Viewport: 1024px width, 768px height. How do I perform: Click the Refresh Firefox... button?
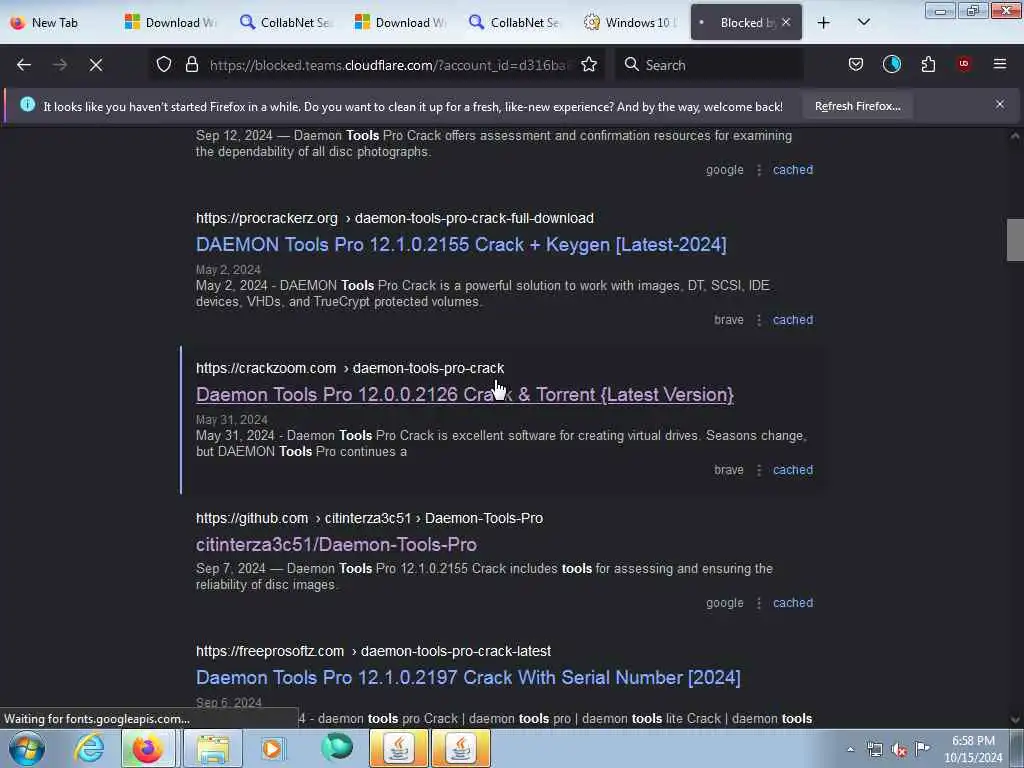pyautogui.click(x=857, y=106)
